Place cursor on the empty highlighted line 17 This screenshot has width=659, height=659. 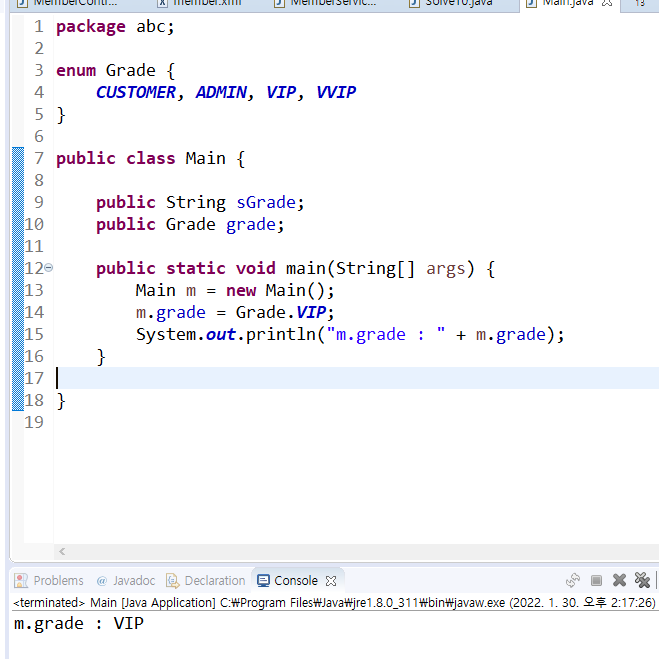[357, 378]
